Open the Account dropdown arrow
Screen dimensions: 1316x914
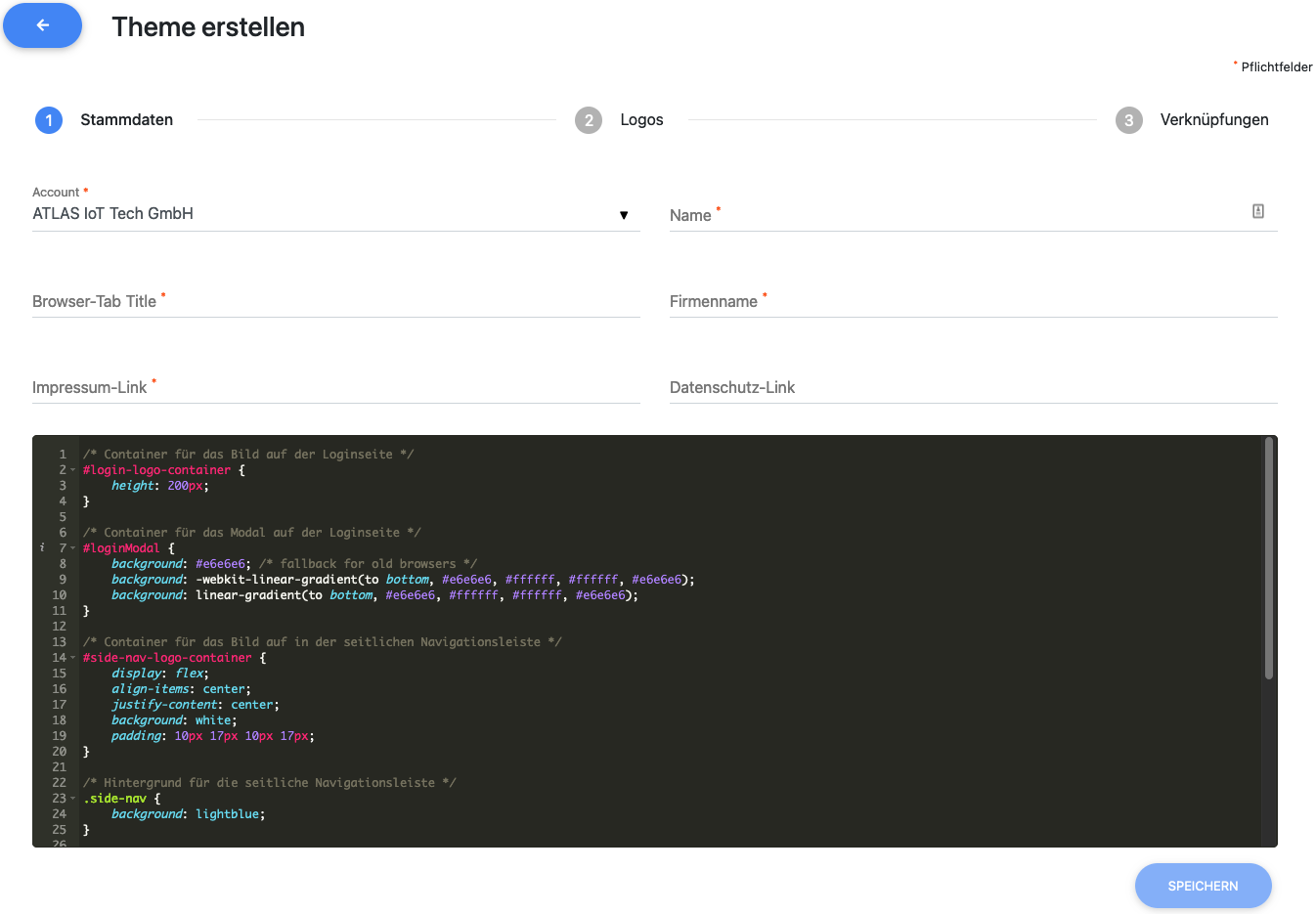624,215
